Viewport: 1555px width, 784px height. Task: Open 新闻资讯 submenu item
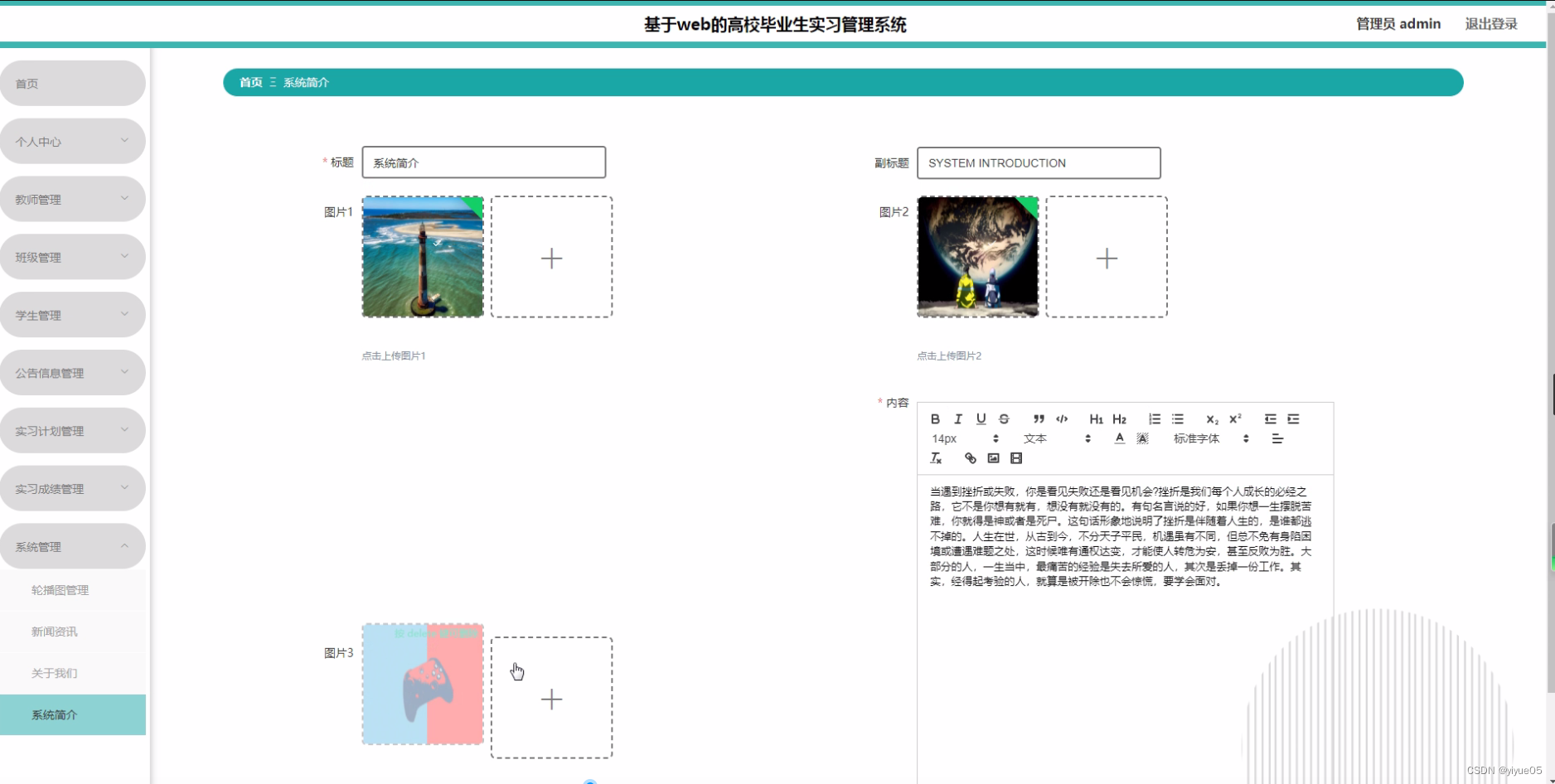click(73, 632)
